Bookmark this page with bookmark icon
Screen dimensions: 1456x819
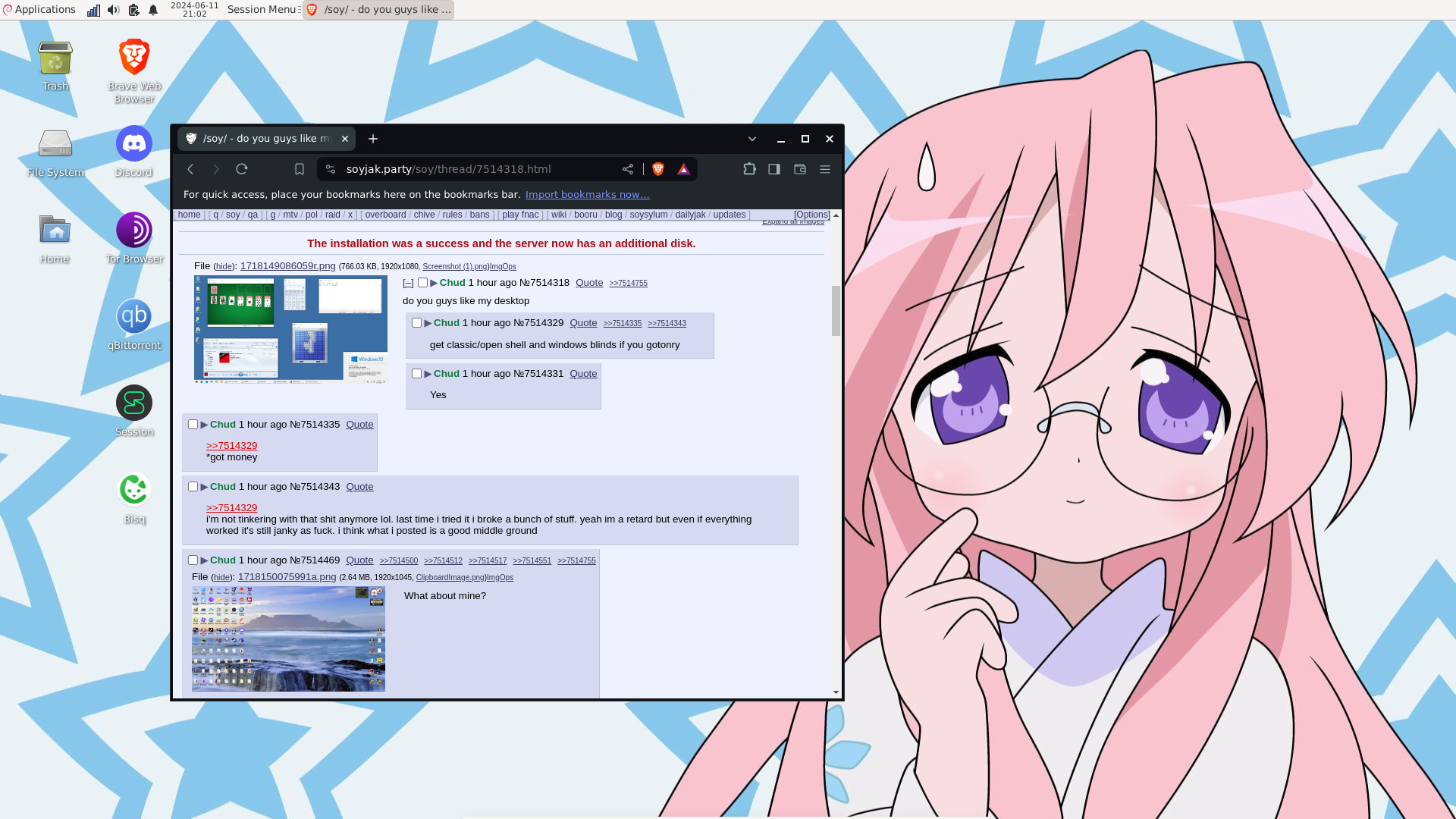[x=300, y=169]
